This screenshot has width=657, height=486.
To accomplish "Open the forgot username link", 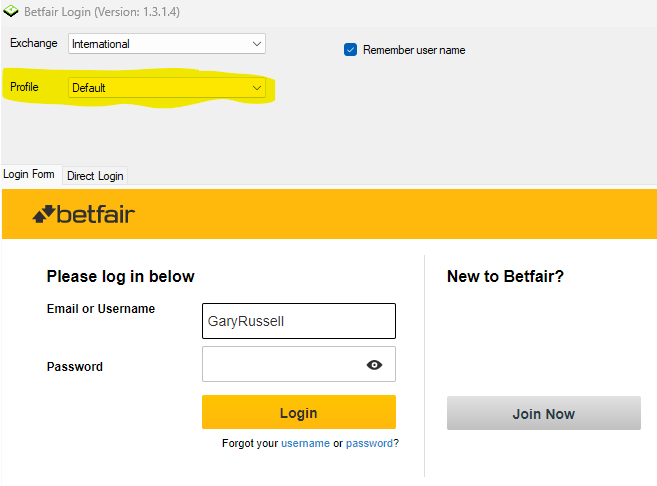I will 305,443.
